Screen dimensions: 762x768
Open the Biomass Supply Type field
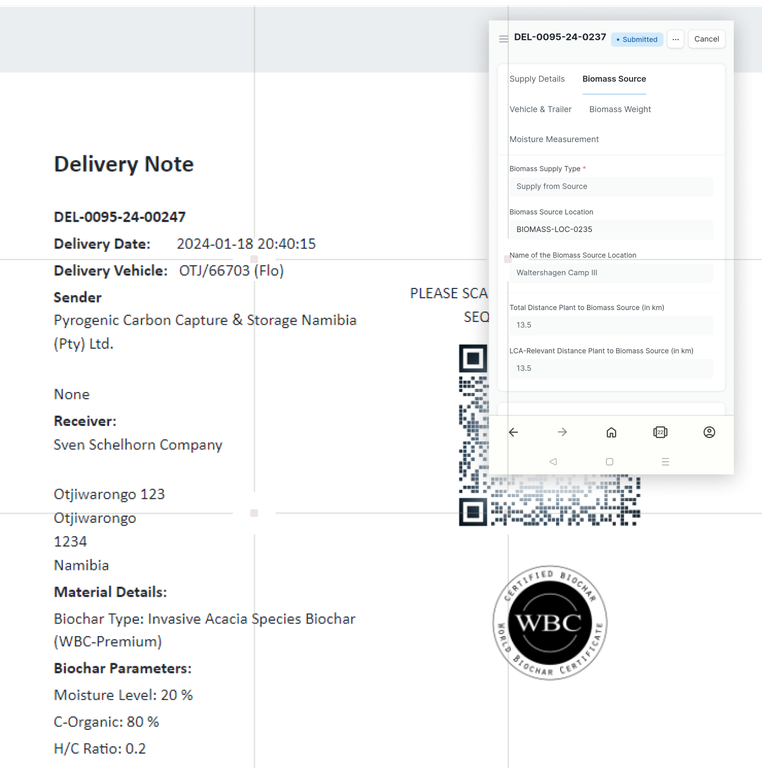click(x=611, y=186)
